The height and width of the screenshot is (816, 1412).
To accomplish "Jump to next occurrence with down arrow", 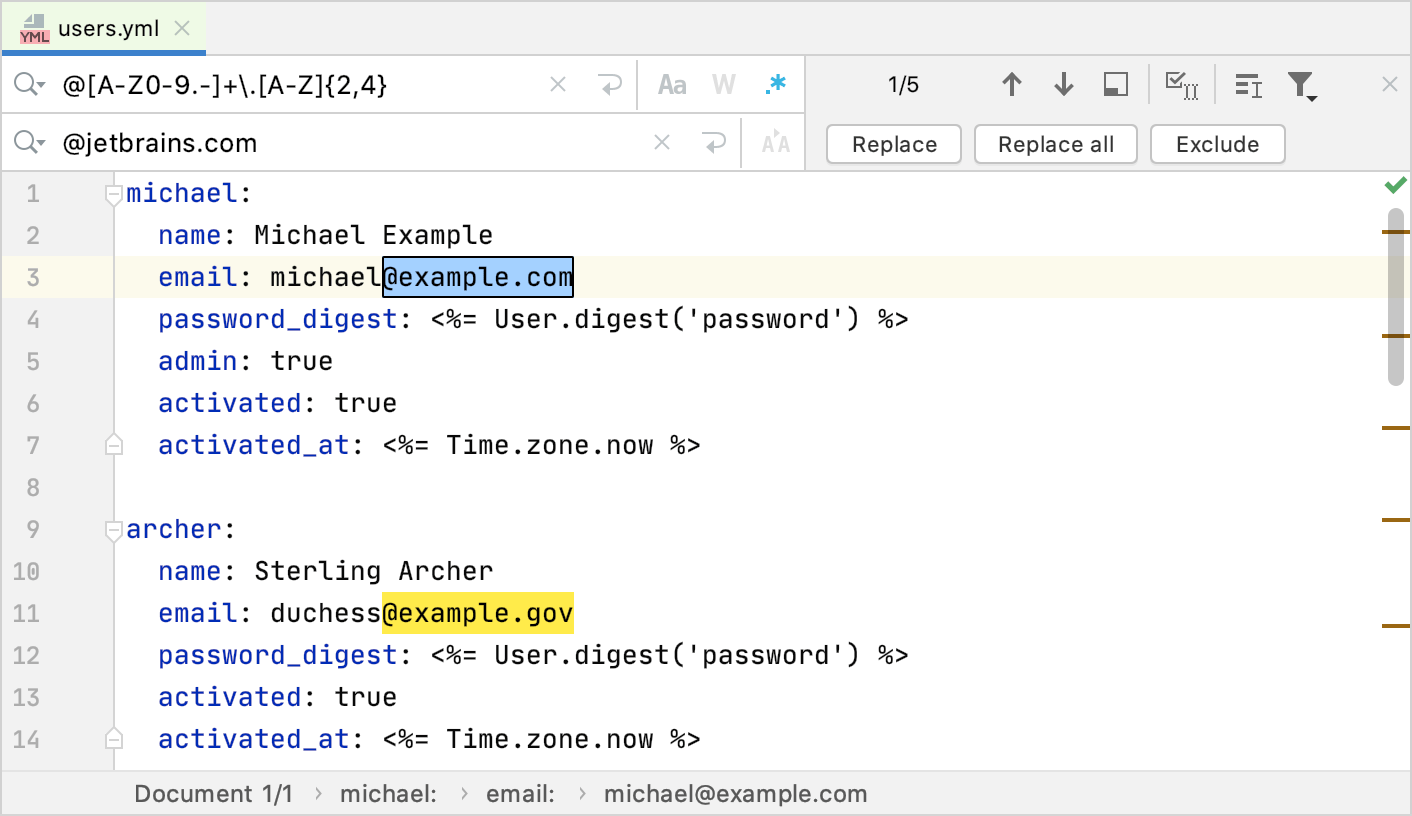I will tap(1063, 84).
